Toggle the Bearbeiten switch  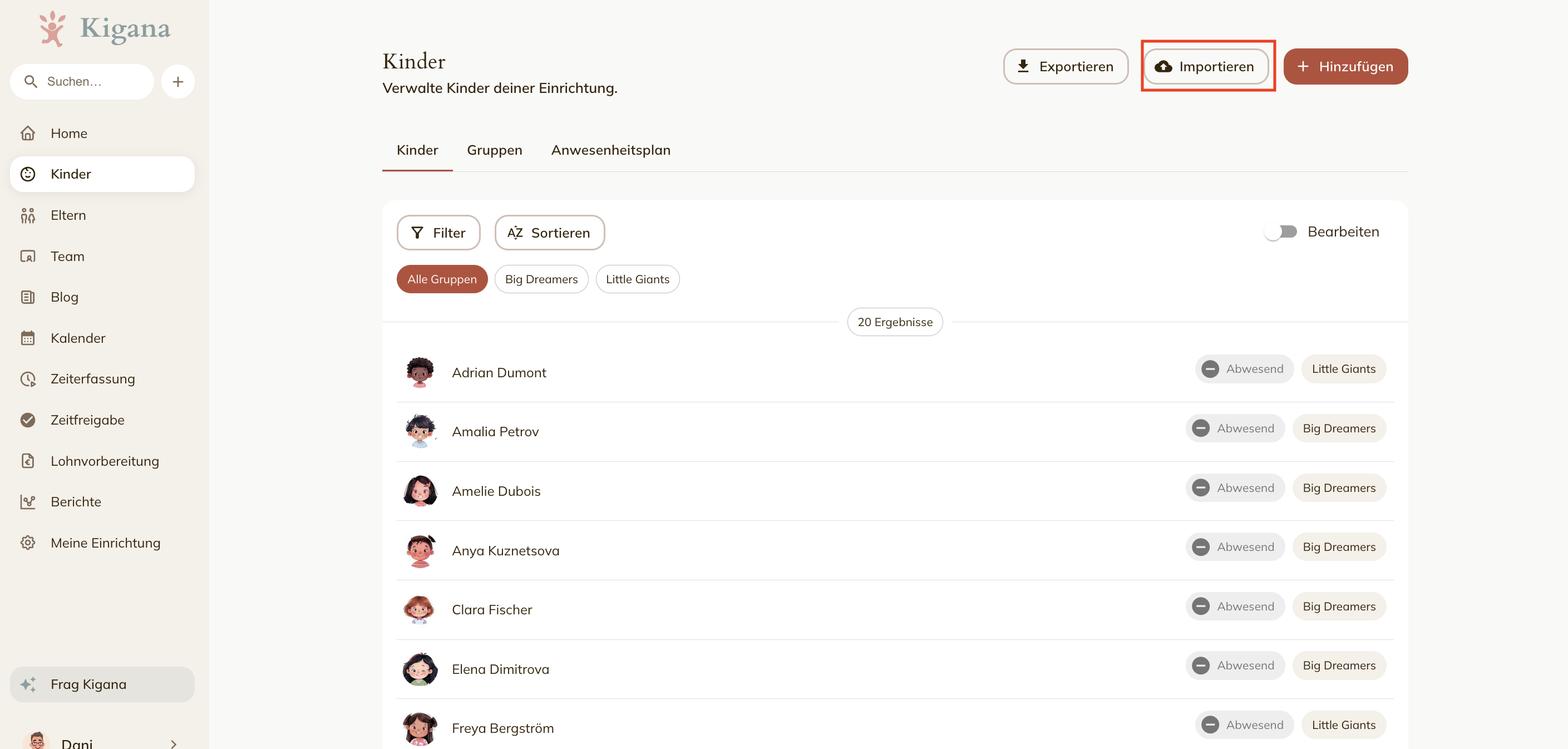click(x=1281, y=232)
